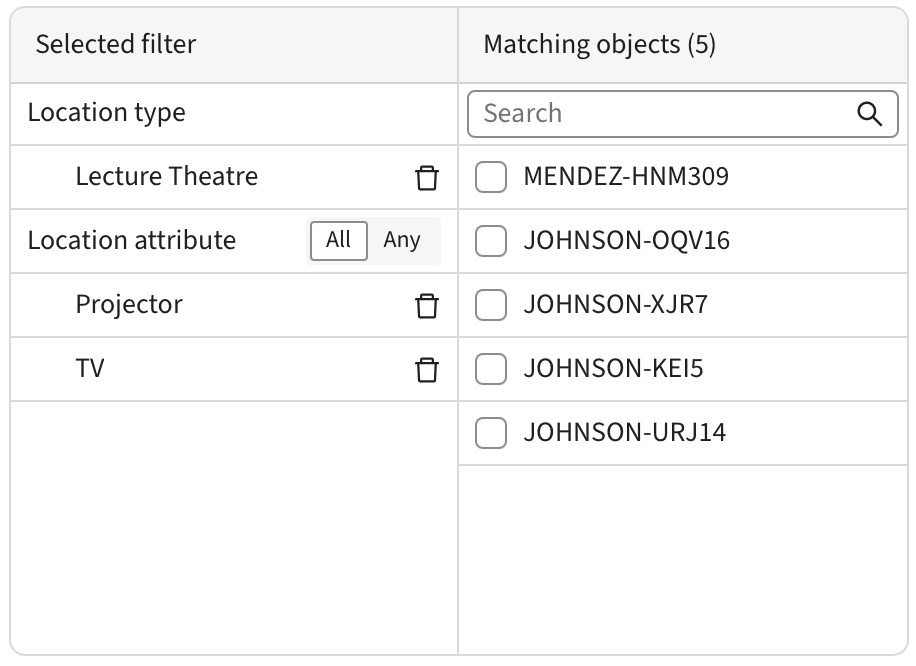Remove the TV attribute filter

click(427, 370)
